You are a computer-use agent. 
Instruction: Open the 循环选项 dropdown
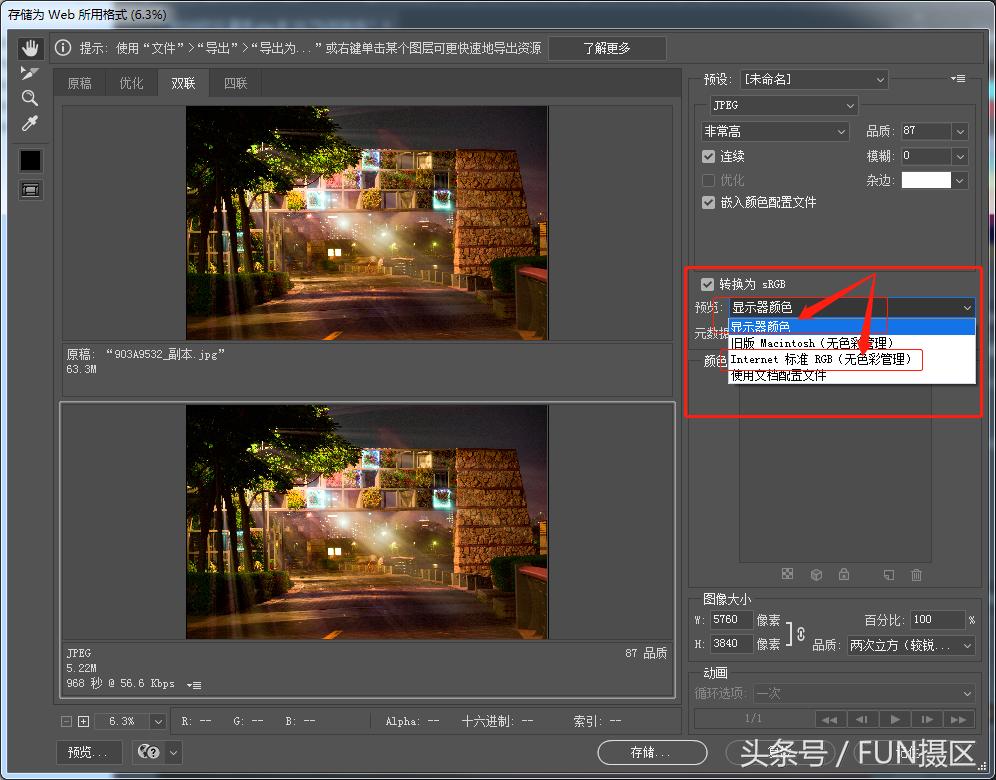864,693
